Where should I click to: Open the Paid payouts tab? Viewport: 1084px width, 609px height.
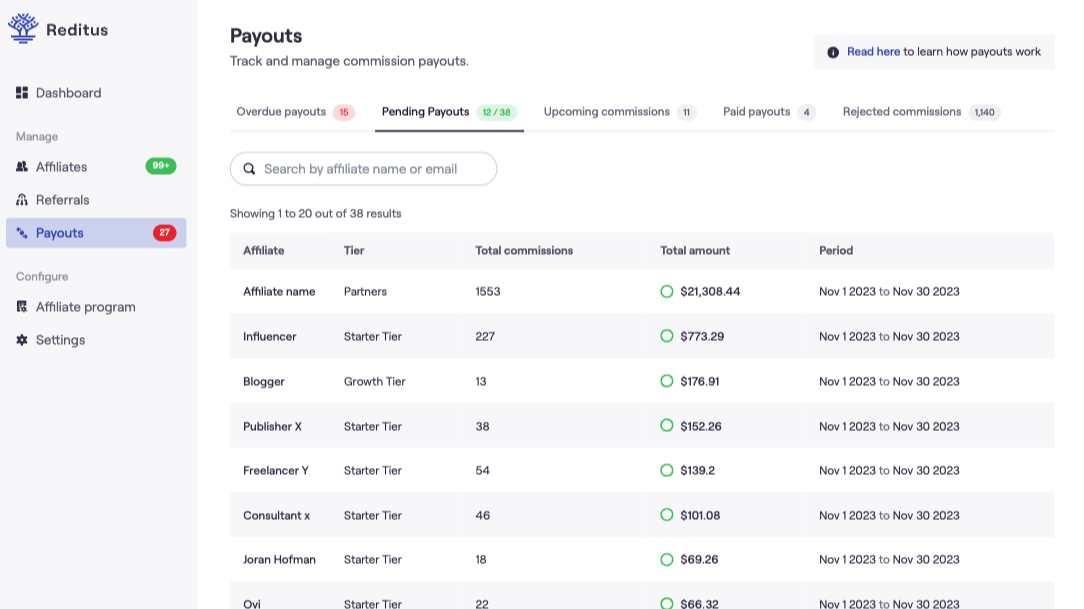756,112
